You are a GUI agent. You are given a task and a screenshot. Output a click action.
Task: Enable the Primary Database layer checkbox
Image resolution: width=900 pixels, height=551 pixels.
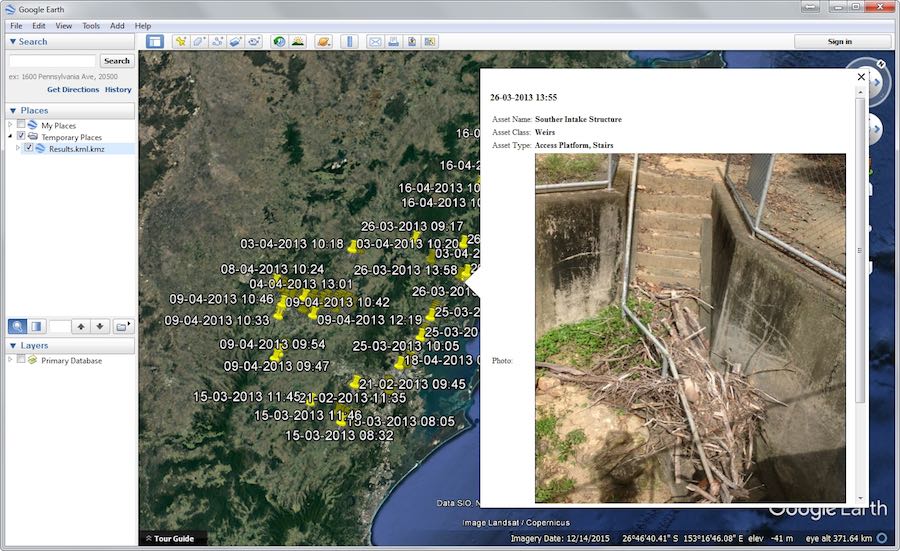tap(21, 359)
